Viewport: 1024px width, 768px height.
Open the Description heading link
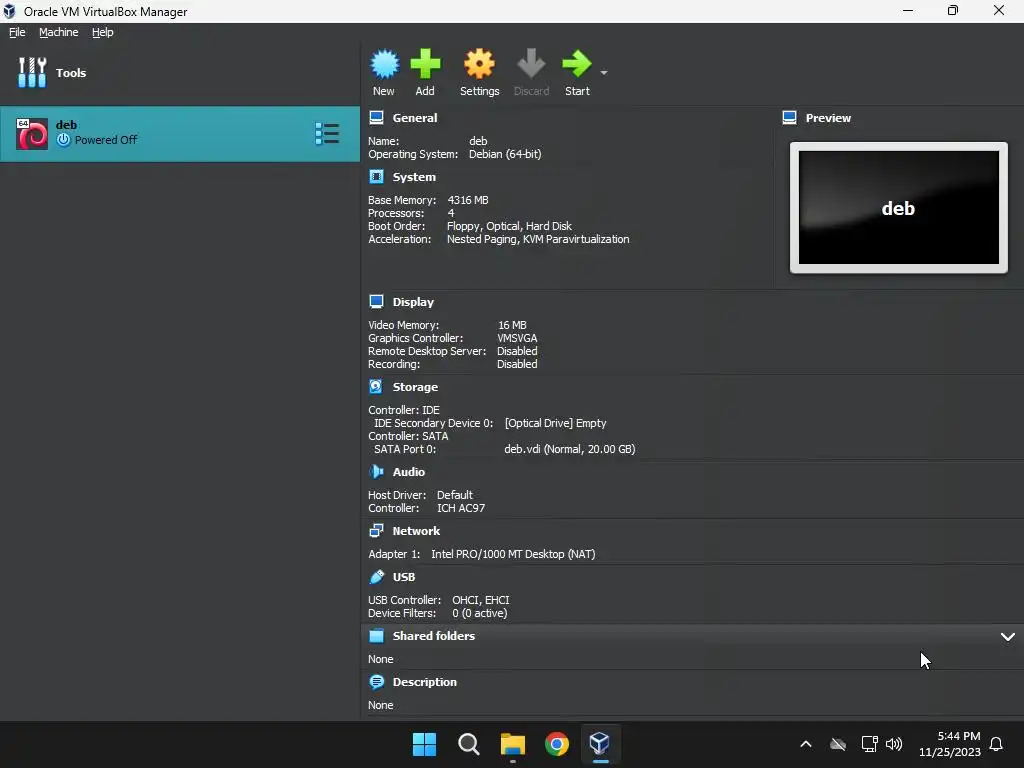[424, 682]
